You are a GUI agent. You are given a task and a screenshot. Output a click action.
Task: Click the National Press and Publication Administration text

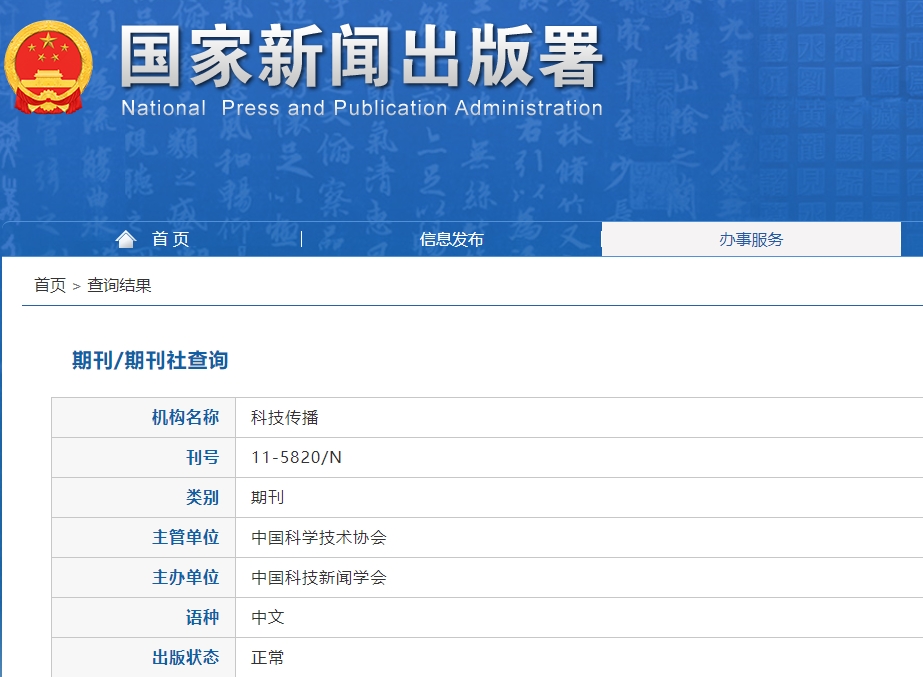[x=361, y=108]
